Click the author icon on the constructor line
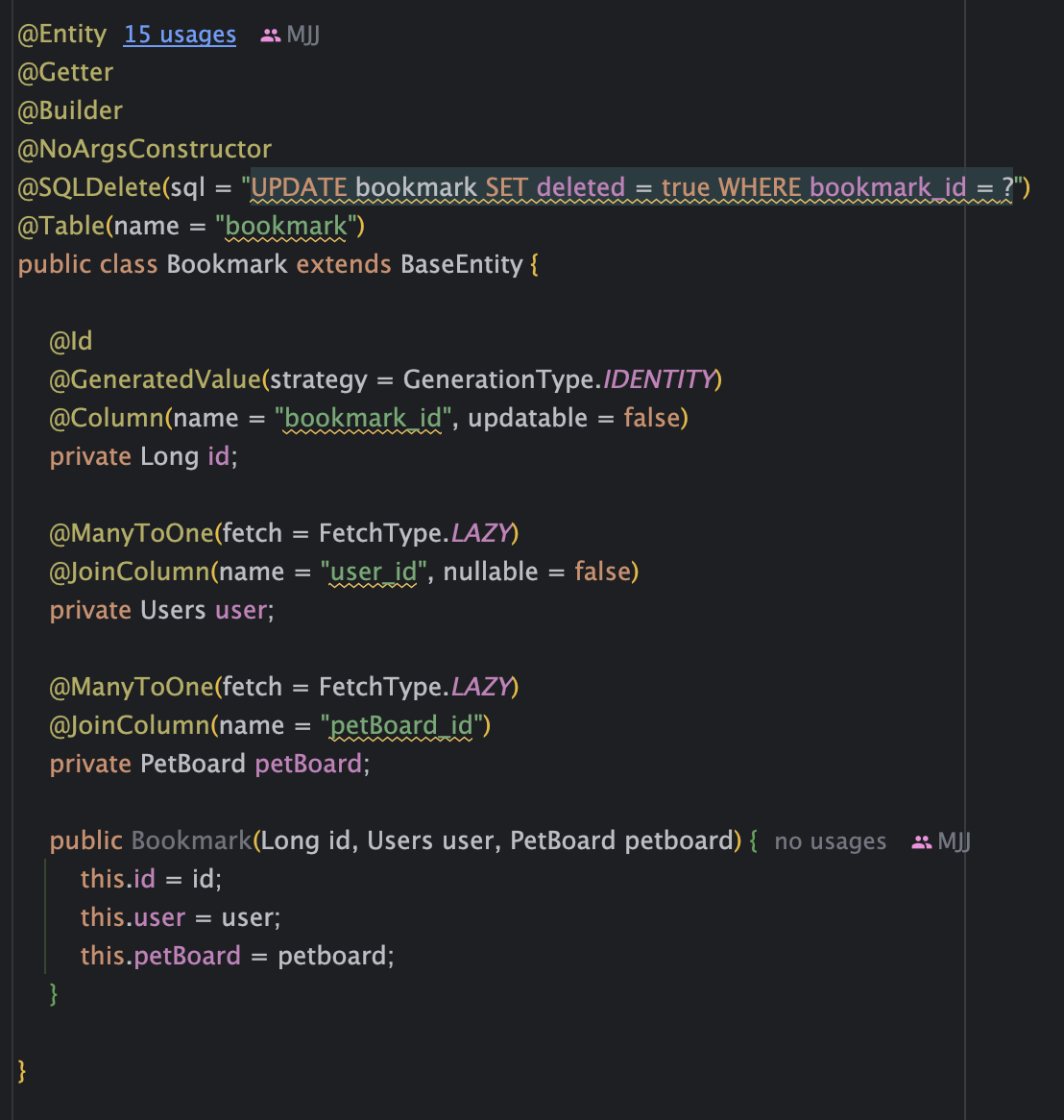This screenshot has width=1064, height=1120. tap(921, 842)
